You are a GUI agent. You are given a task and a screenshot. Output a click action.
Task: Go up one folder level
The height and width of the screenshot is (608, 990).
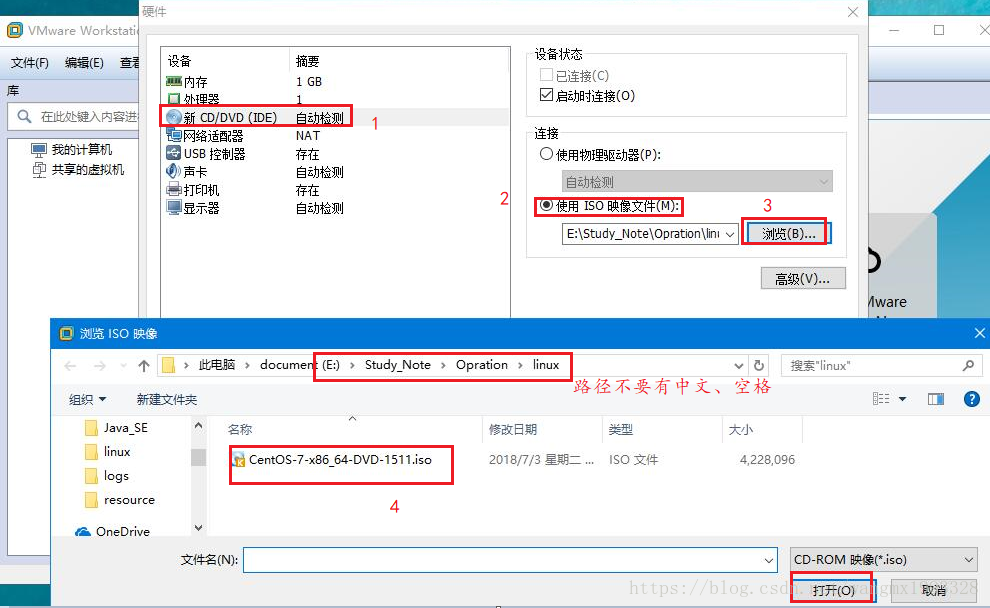coord(144,366)
